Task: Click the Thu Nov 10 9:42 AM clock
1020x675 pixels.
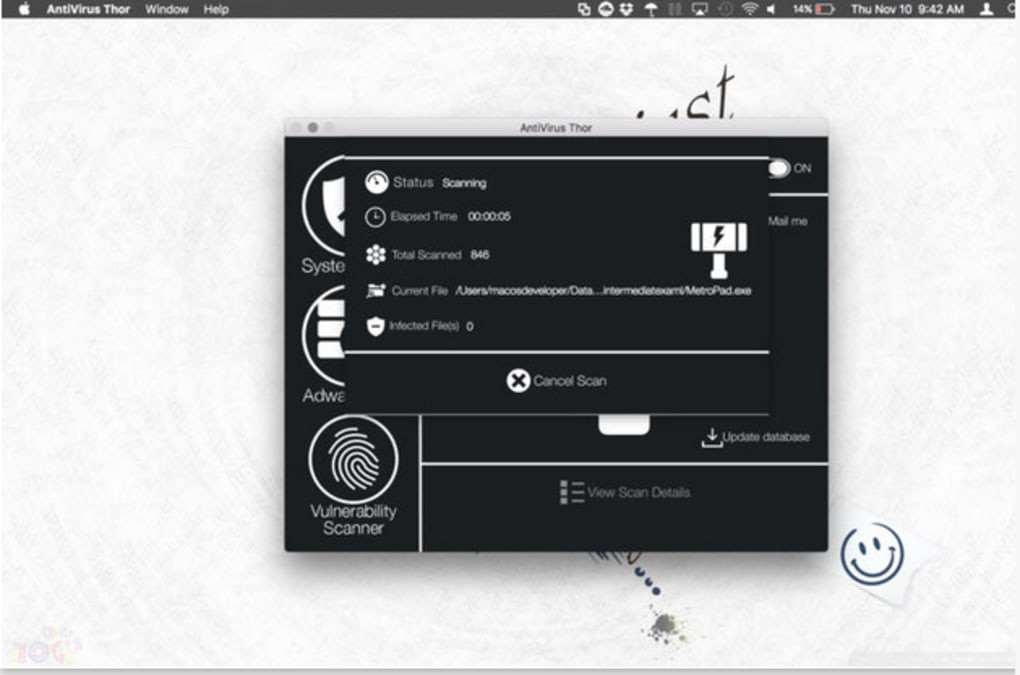Action: coord(907,9)
